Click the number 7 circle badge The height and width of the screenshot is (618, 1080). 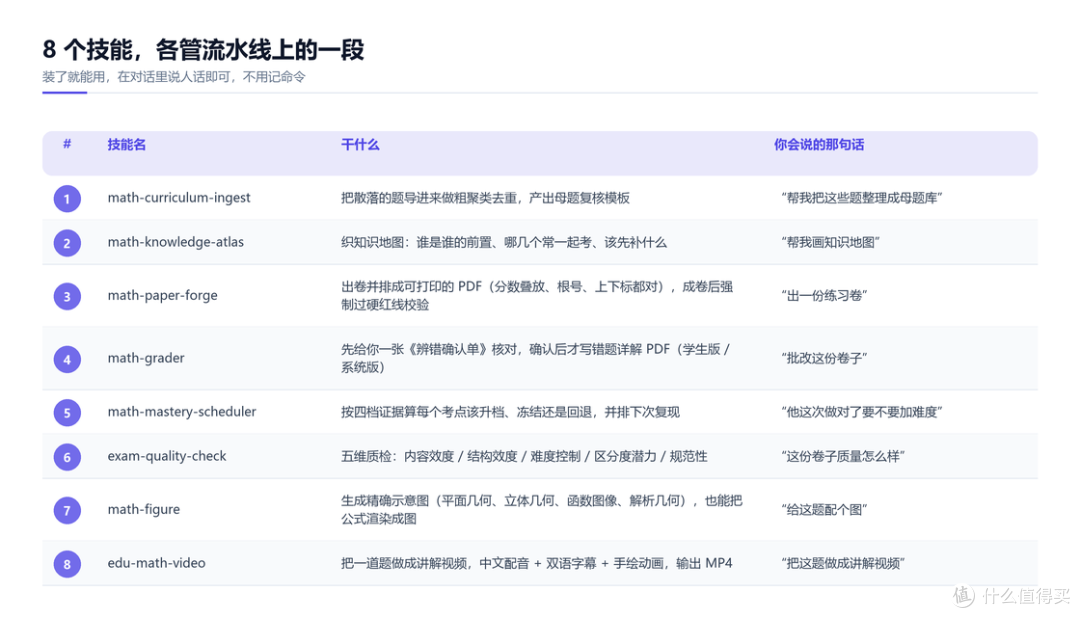67,511
